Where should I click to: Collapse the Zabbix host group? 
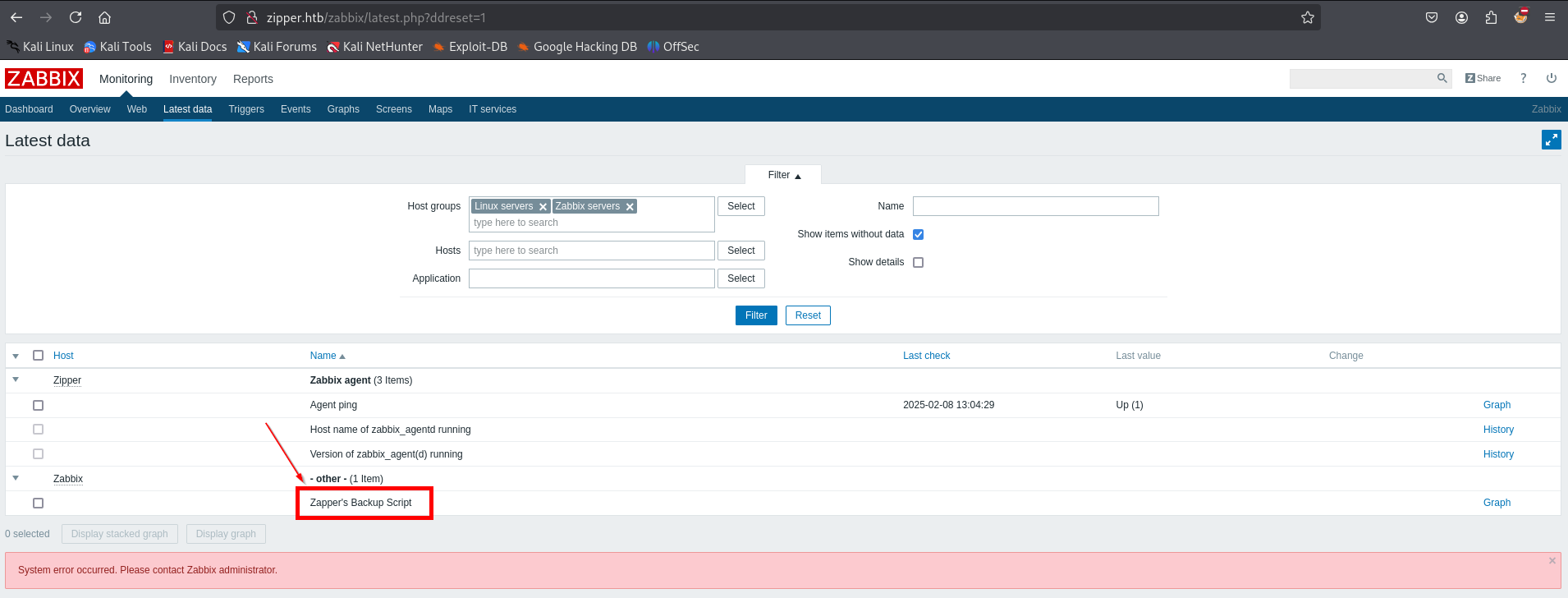tap(16, 478)
